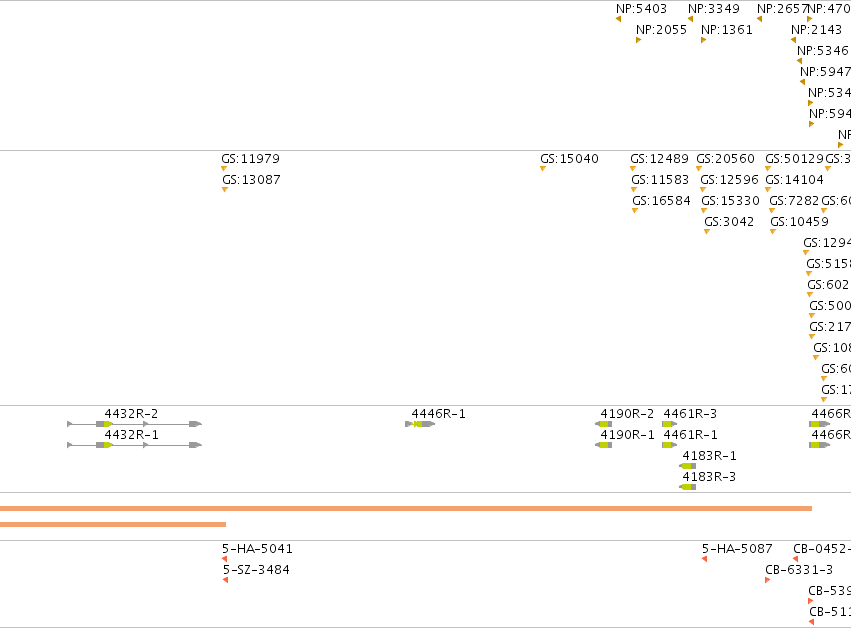This screenshot has height=628, width=851.
Task: Click the GS:3042 feature label
Action: (729, 222)
